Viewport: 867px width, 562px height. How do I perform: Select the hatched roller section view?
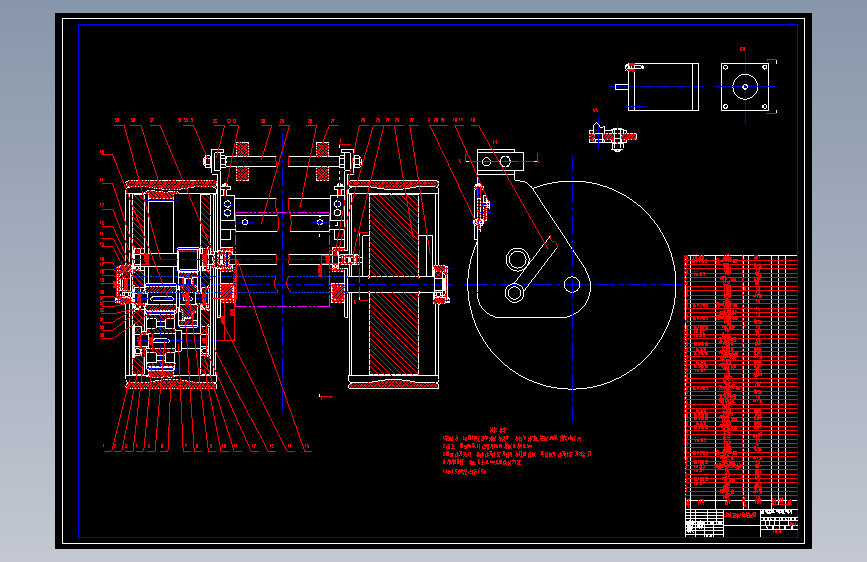coord(394,284)
